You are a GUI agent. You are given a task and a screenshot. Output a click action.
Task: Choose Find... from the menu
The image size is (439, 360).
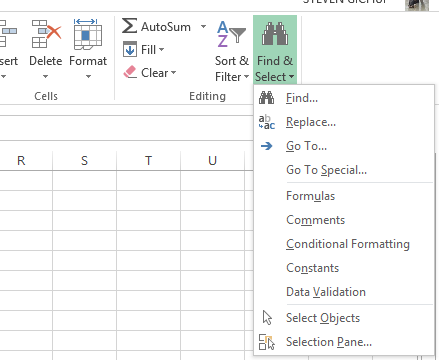point(344,98)
